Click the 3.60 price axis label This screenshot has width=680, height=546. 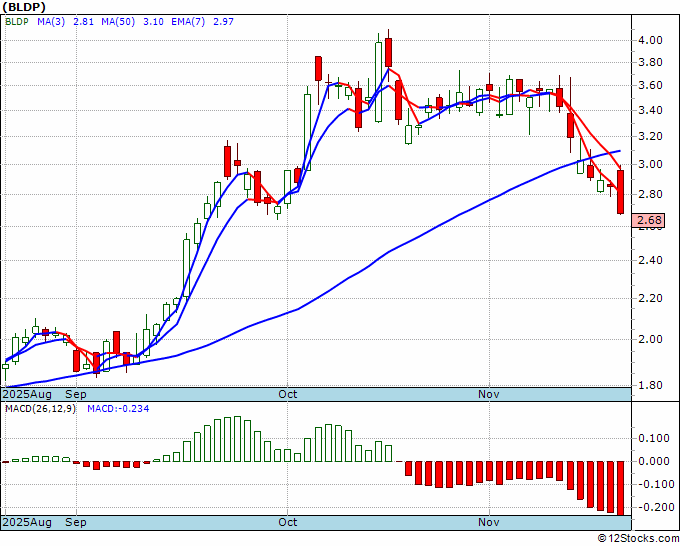coord(650,85)
